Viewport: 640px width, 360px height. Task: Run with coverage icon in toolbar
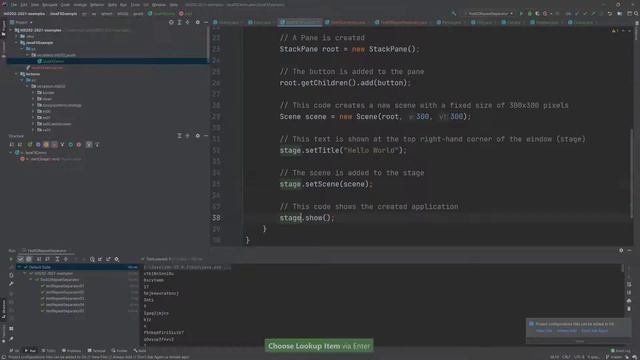pos(537,13)
